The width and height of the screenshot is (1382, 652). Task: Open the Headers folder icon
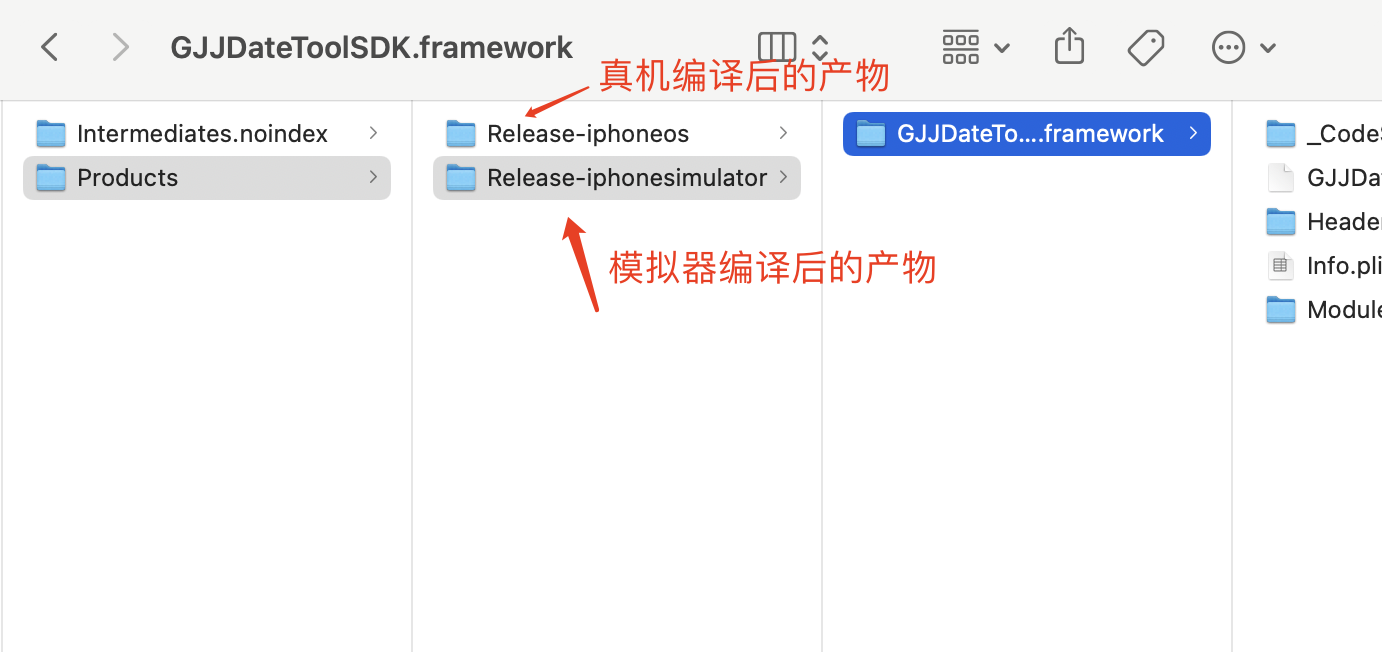(x=1281, y=221)
